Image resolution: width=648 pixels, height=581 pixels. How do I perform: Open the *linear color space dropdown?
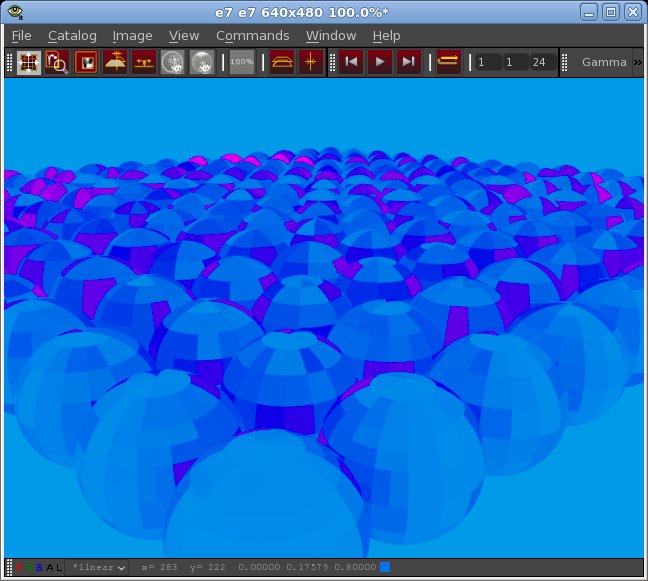pyautogui.click(x=99, y=567)
